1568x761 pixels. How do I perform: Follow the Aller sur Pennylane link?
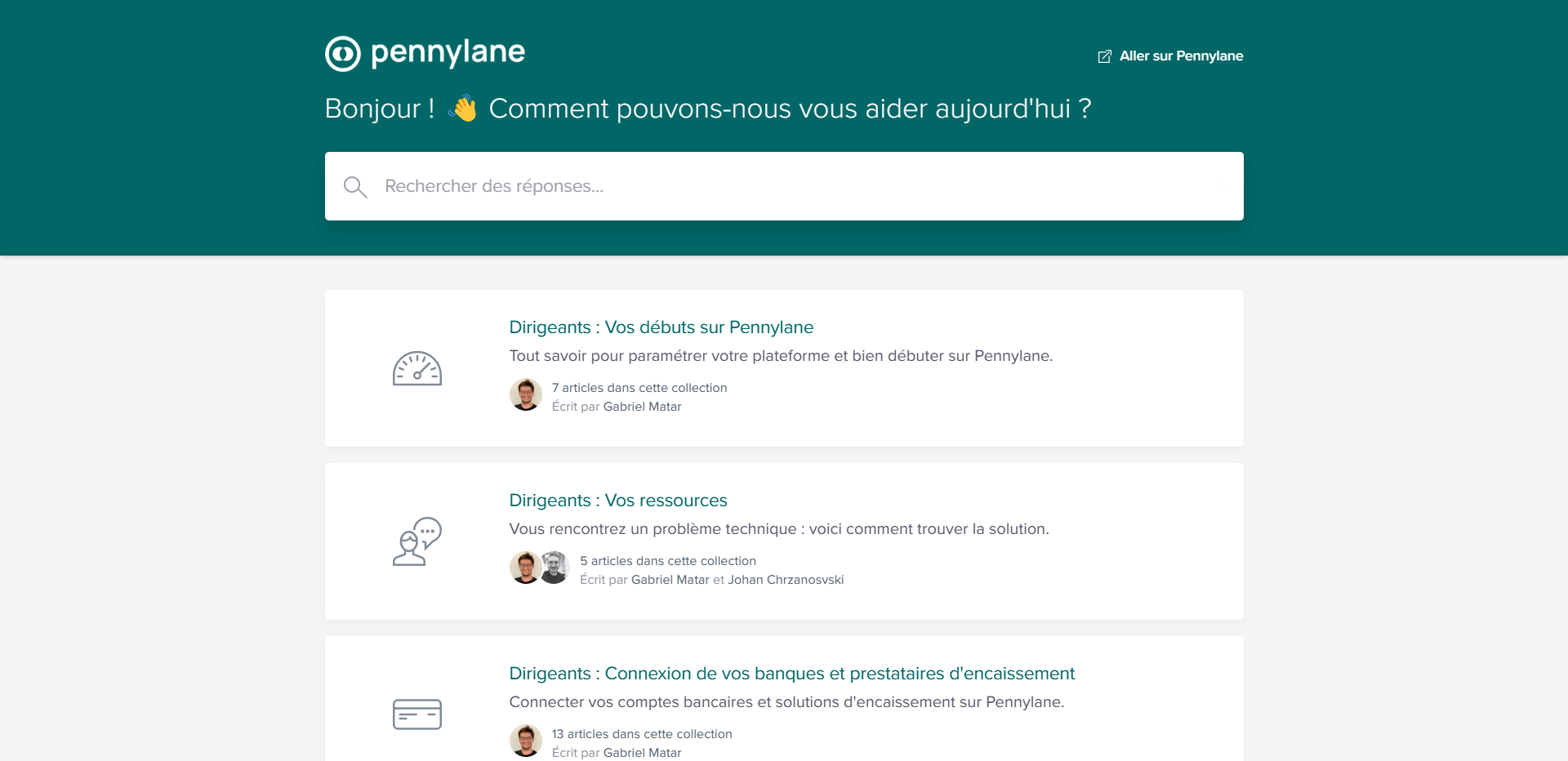coord(1180,56)
